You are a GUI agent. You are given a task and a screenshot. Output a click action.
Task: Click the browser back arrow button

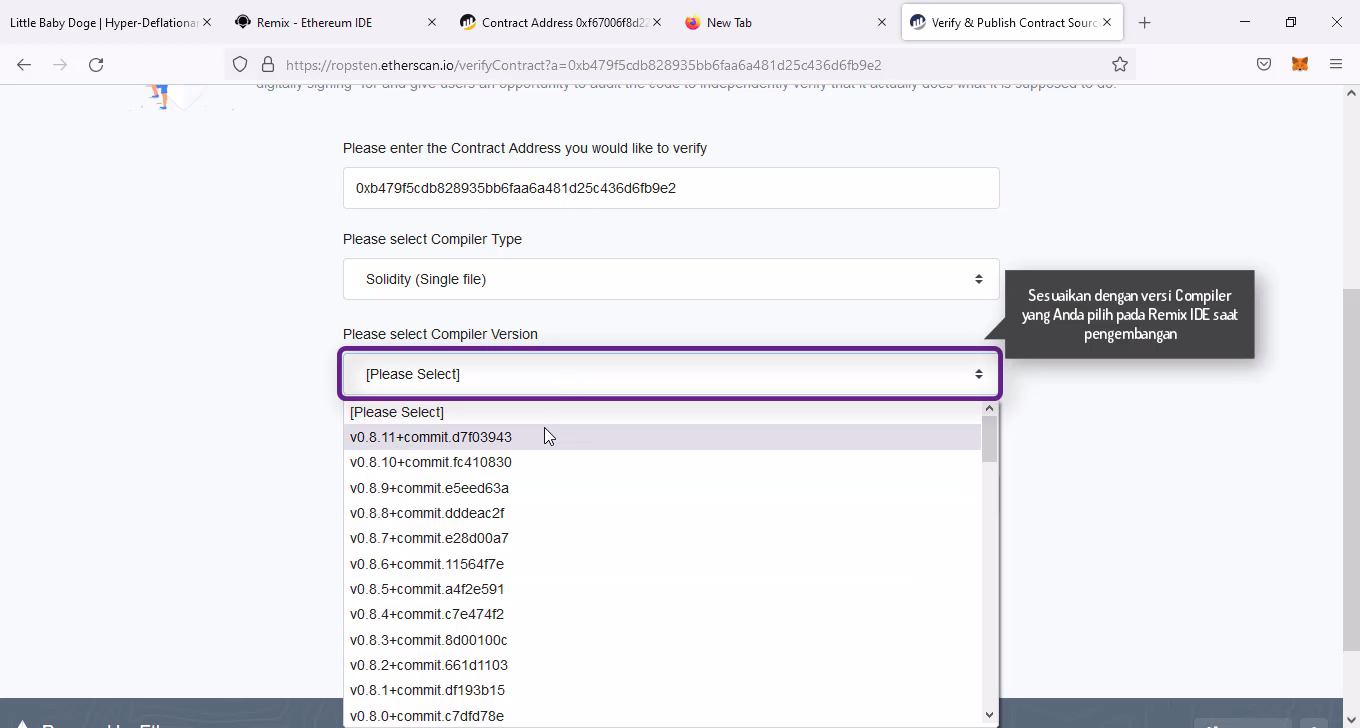24,64
